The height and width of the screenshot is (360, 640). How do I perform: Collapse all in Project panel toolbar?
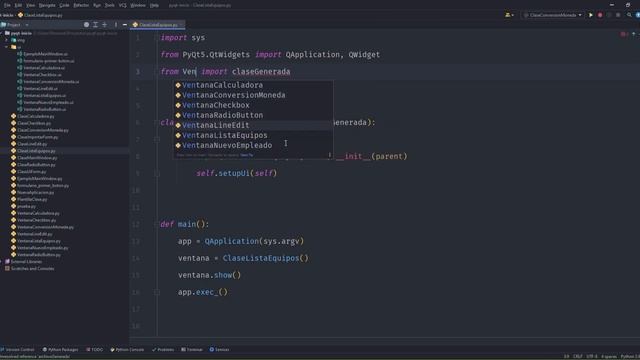(104, 25)
